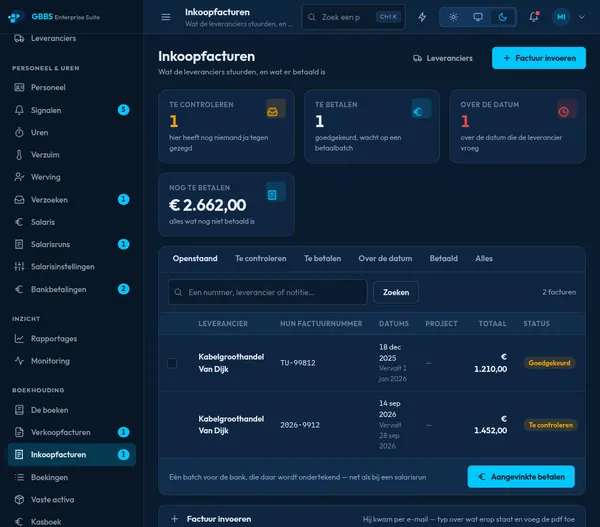Tick checkbox for invoice TU-99812
The height and width of the screenshot is (527, 600).
coord(172,363)
